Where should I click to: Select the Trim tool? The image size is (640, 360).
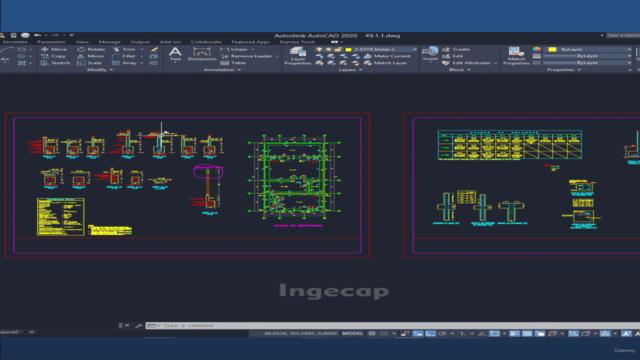pos(124,49)
